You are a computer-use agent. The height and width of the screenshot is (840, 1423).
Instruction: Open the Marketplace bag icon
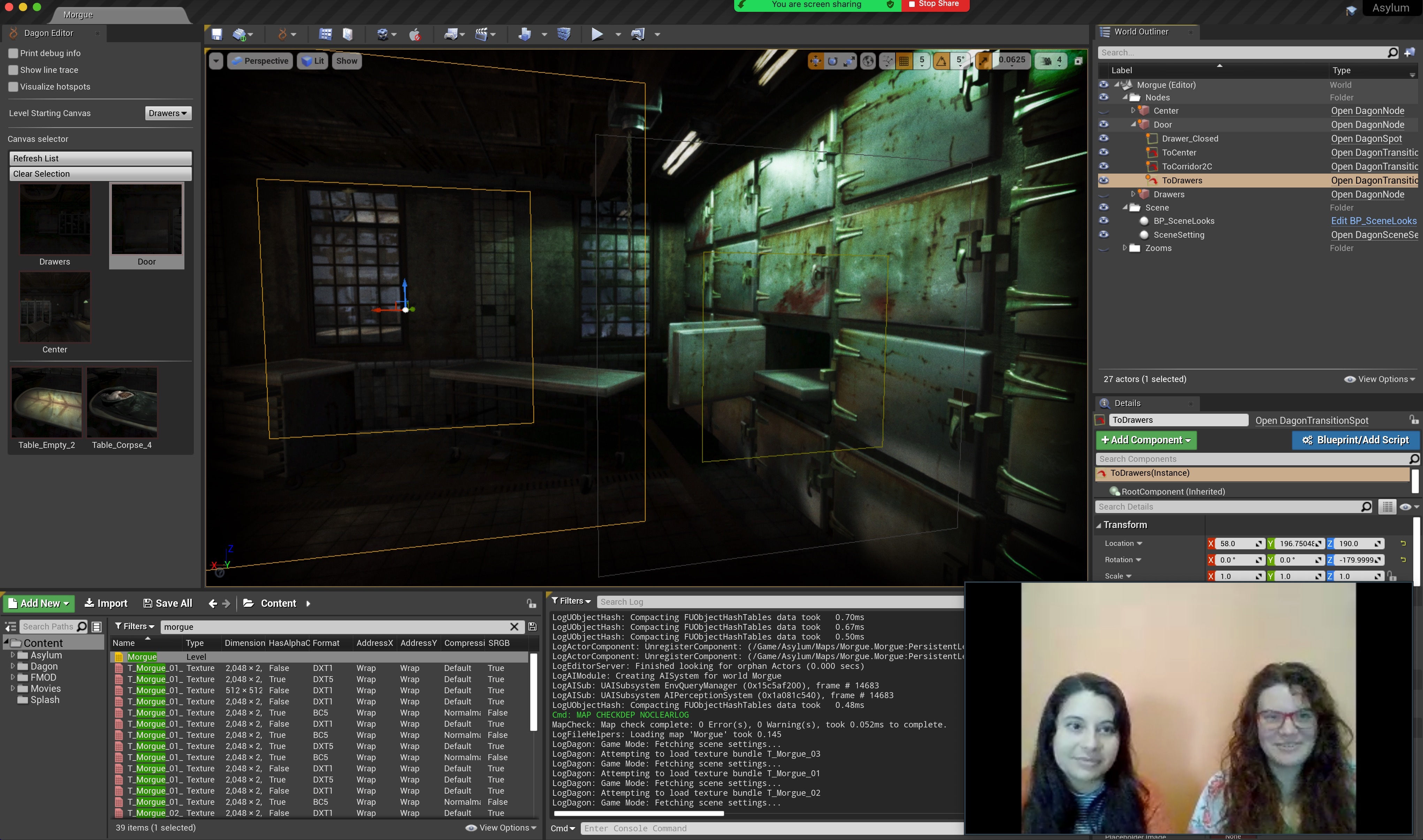348,35
